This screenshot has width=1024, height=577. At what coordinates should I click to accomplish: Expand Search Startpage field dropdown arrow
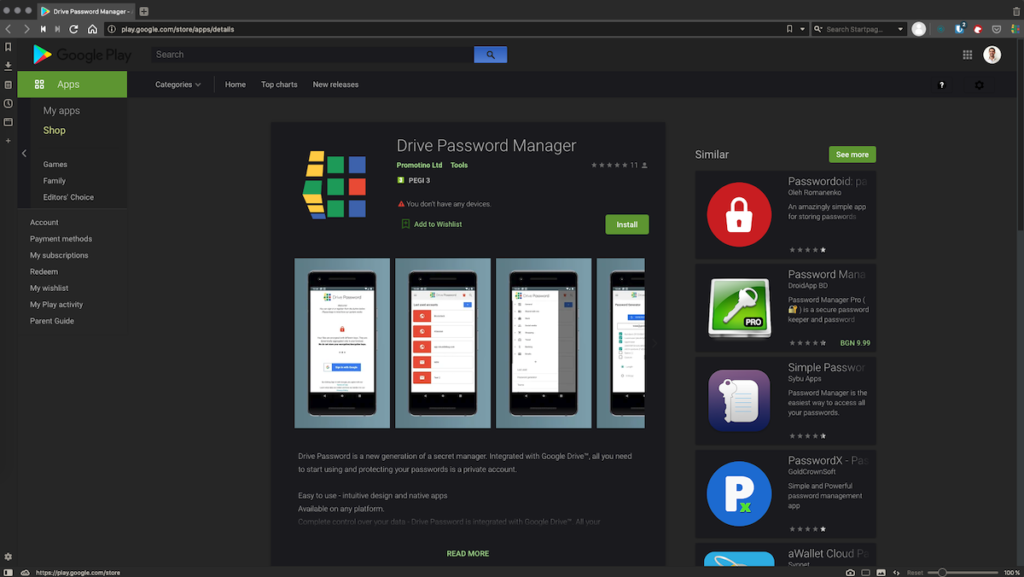[x=900, y=29]
